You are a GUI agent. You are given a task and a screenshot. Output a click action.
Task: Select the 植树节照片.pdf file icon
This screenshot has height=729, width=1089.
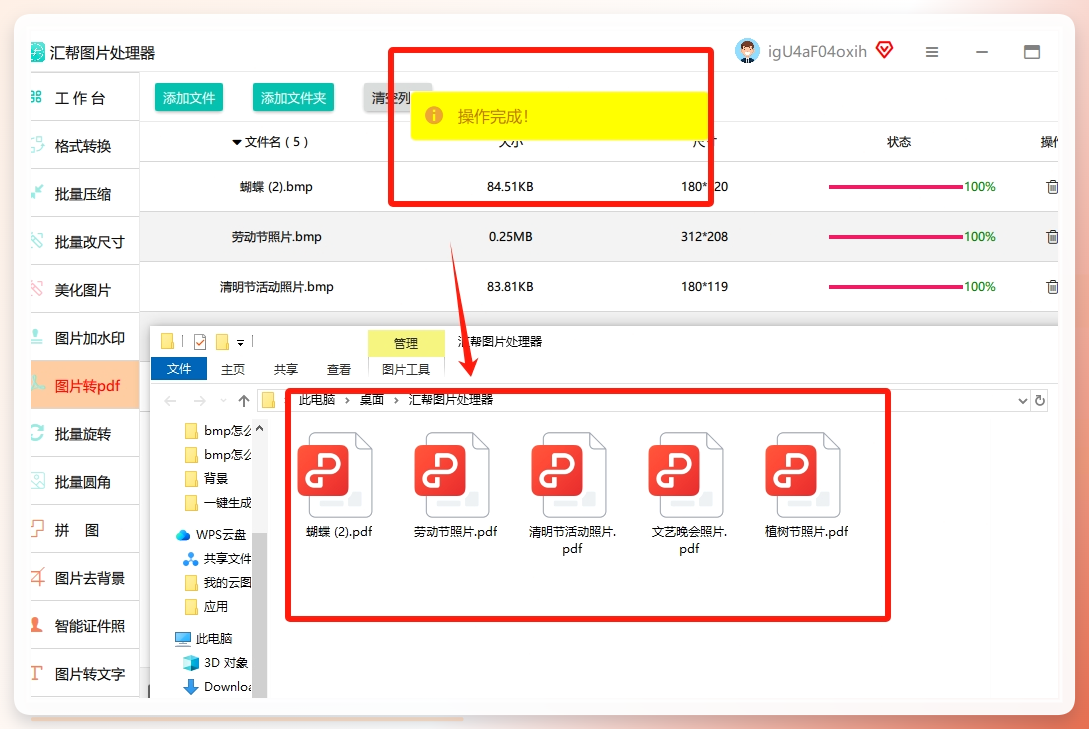tap(803, 475)
